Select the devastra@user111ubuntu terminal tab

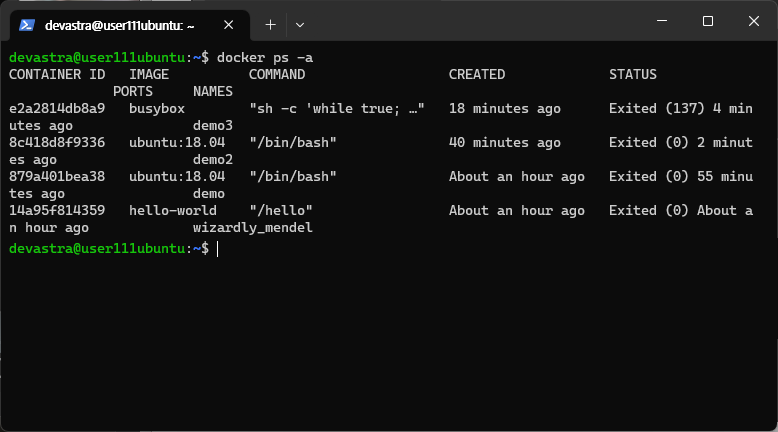pos(130,25)
